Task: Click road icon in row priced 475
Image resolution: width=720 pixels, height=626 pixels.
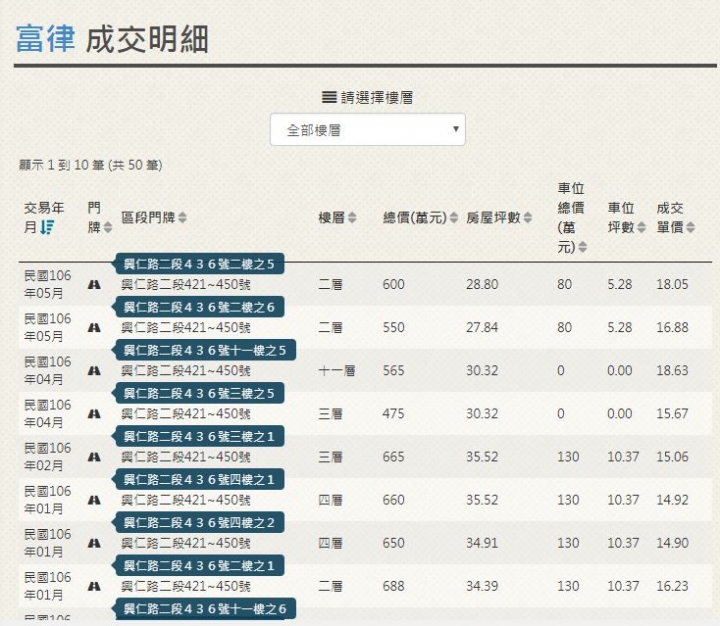Action: point(94,414)
